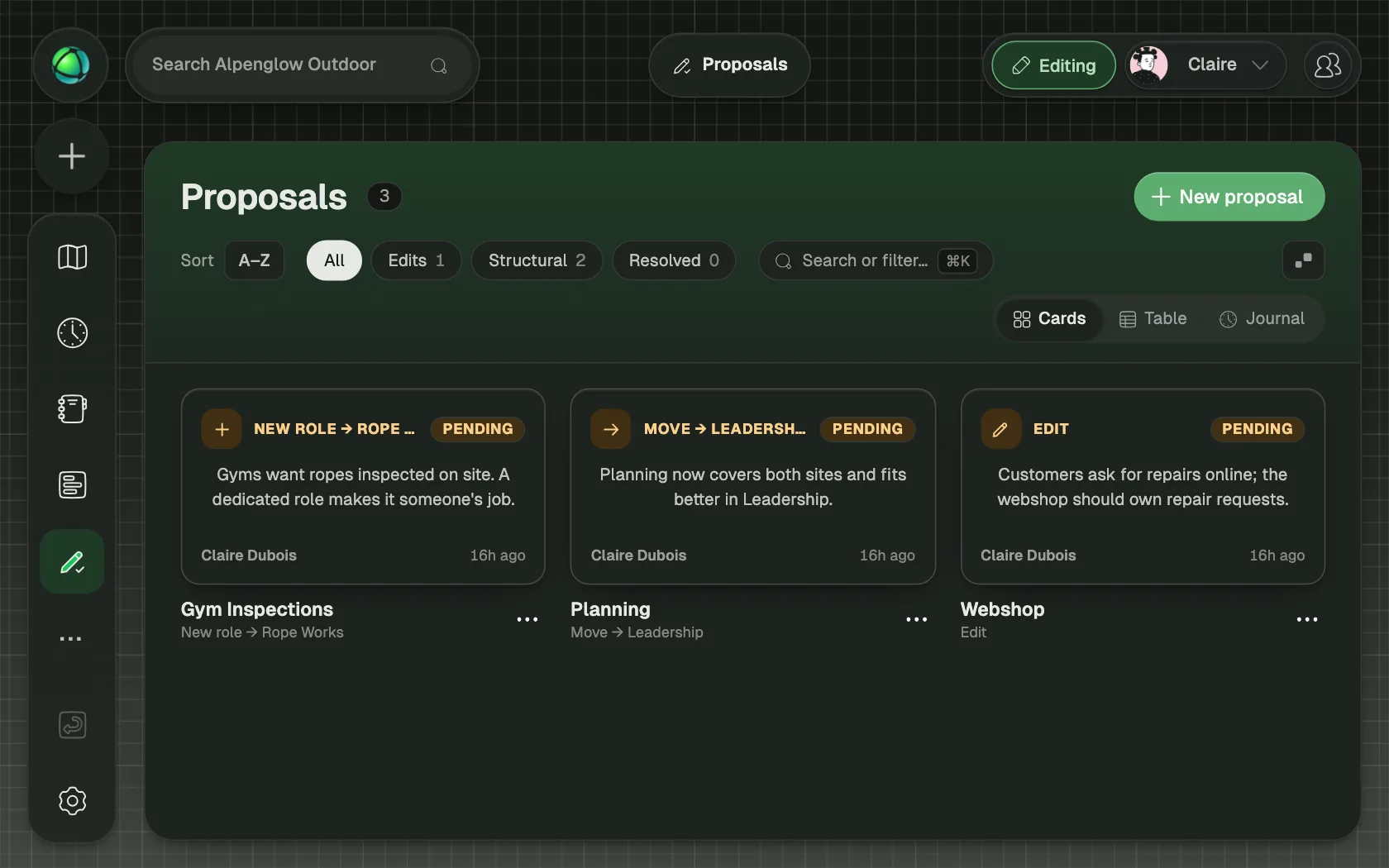Image resolution: width=1389 pixels, height=868 pixels.
Task: Open the A–Z sort dropdown
Action: pyautogui.click(x=254, y=260)
